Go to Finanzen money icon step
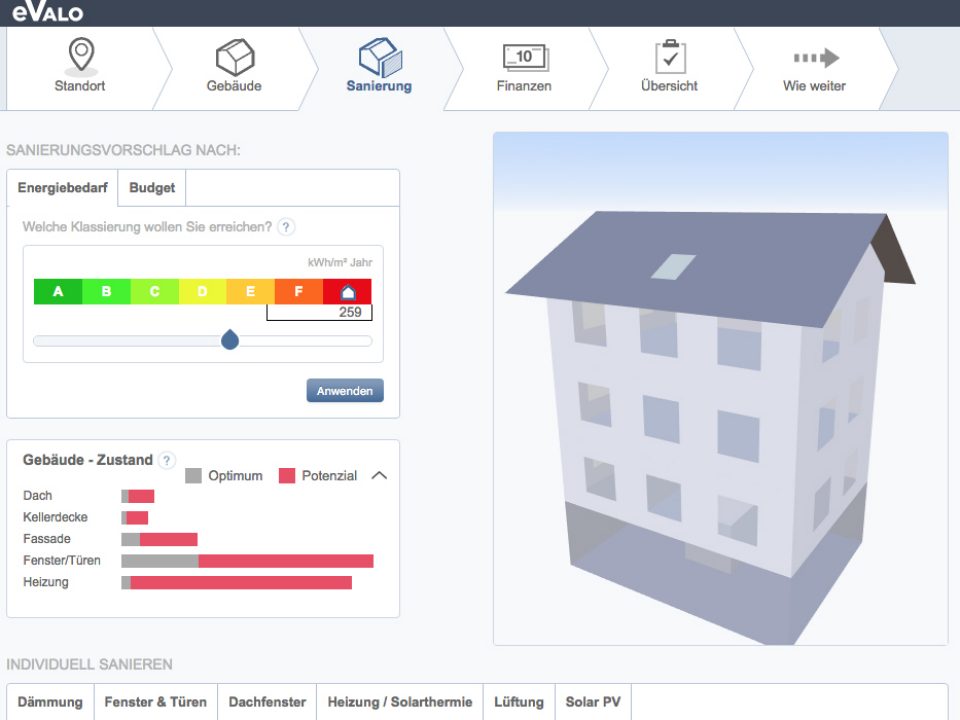The image size is (960, 720). coord(524,56)
